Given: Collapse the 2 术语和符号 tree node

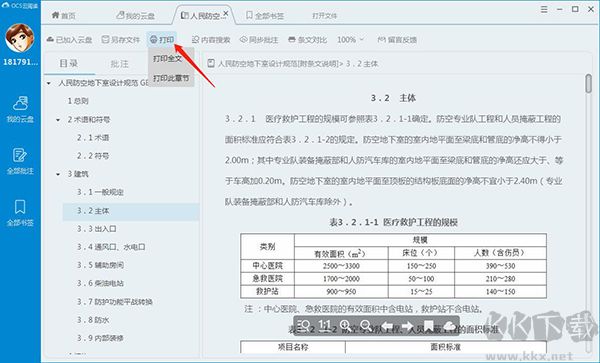Looking at the screenshot, I should point(58,120).
